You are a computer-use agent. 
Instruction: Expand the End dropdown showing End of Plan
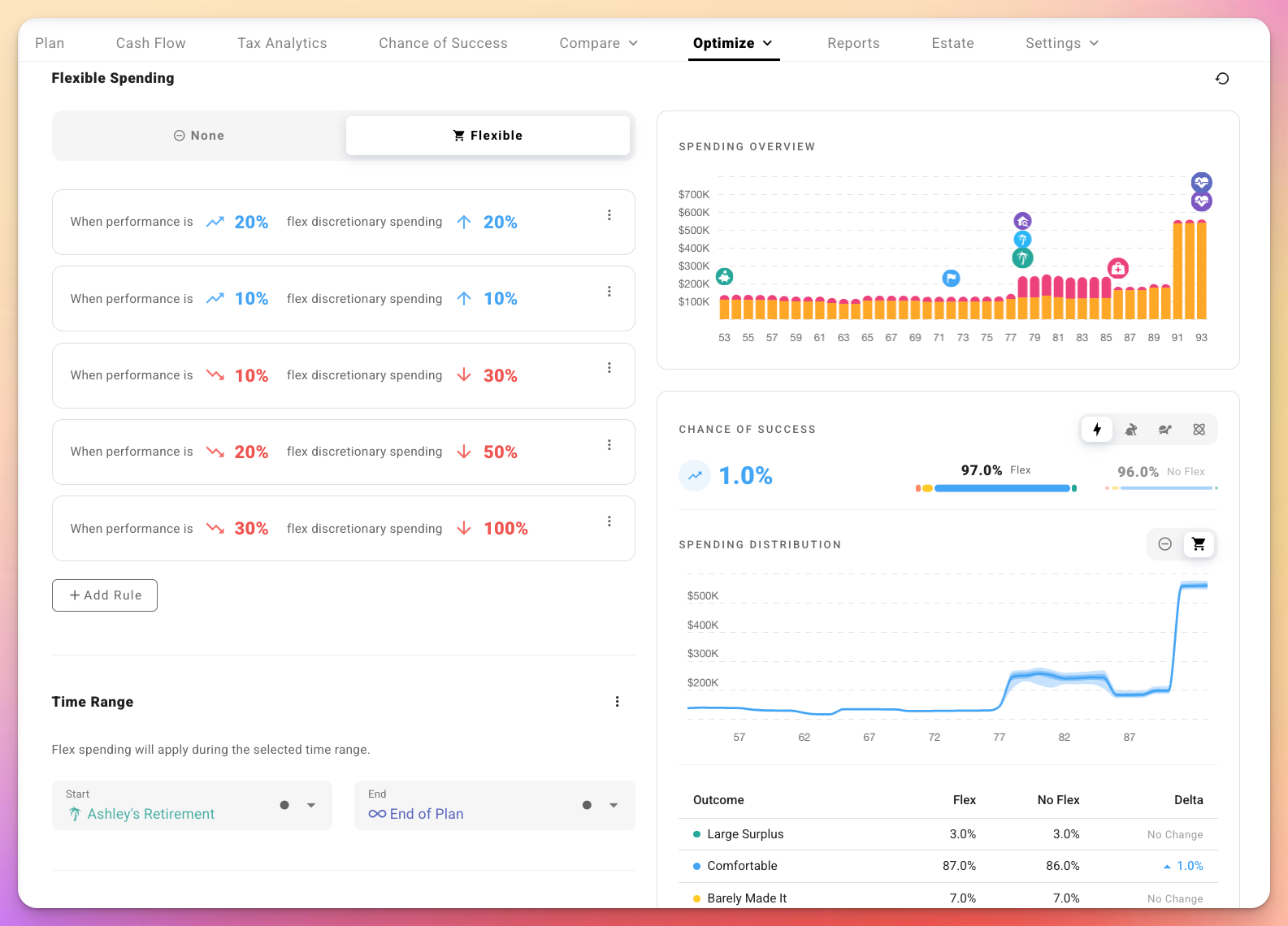click(614, 806)
